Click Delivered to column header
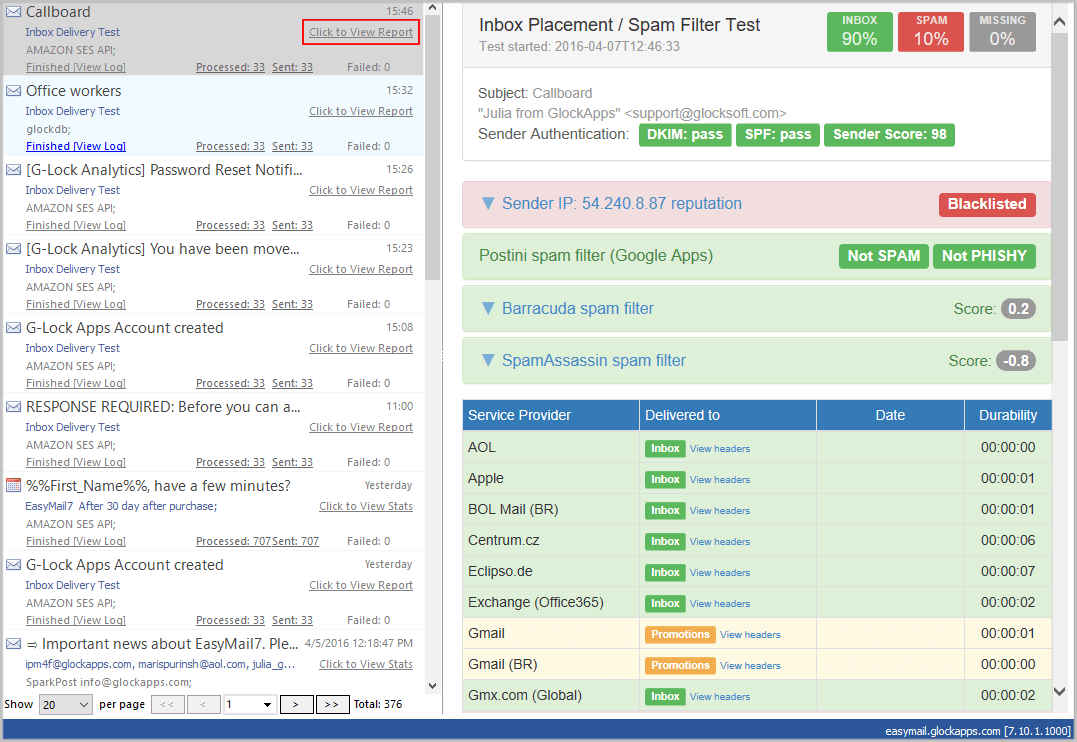 pos(728,415)
